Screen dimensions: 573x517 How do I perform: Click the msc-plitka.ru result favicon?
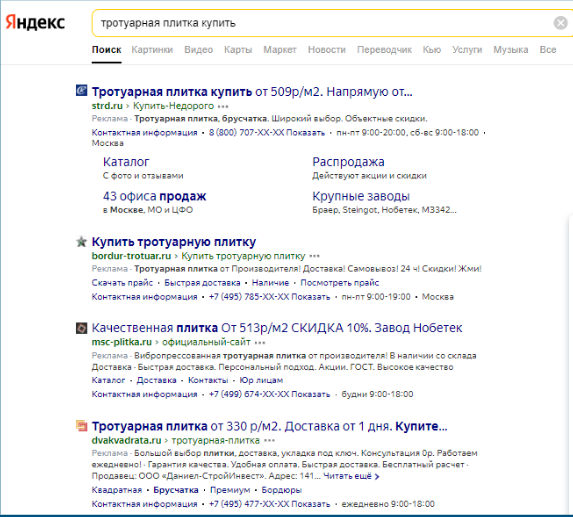[x=81, y=328]
